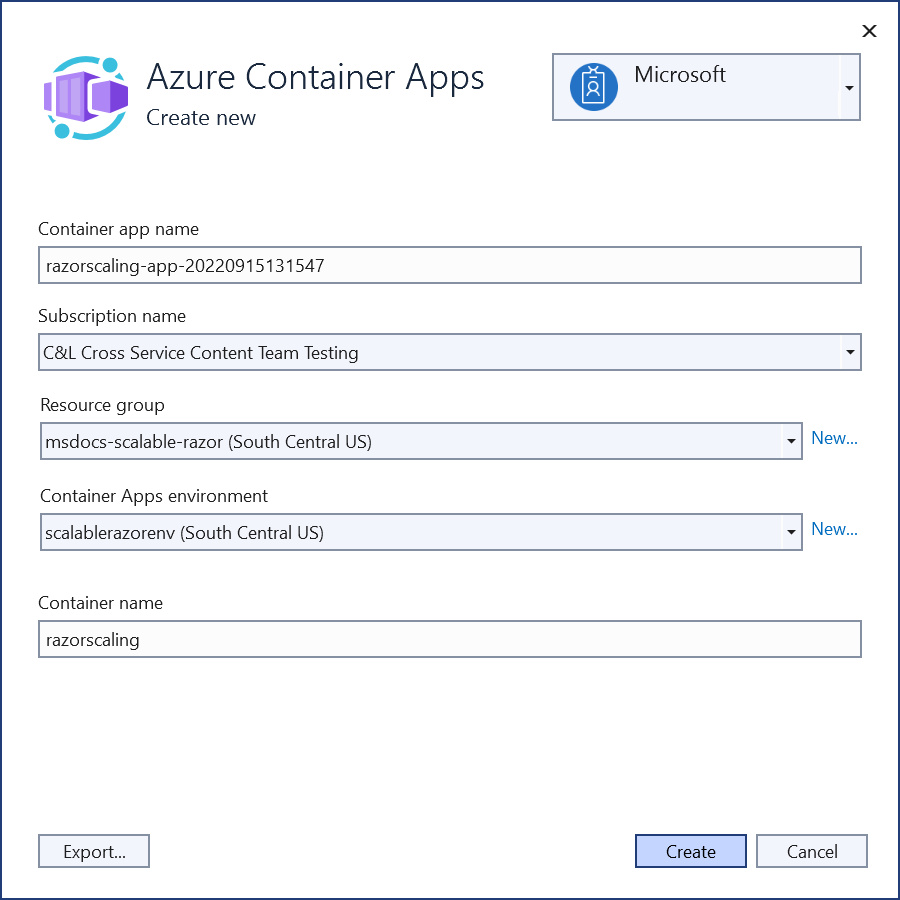Focus the Container app name text field
Image resolution: width=900 pixels, height=900 pixels.
[449, 266]
